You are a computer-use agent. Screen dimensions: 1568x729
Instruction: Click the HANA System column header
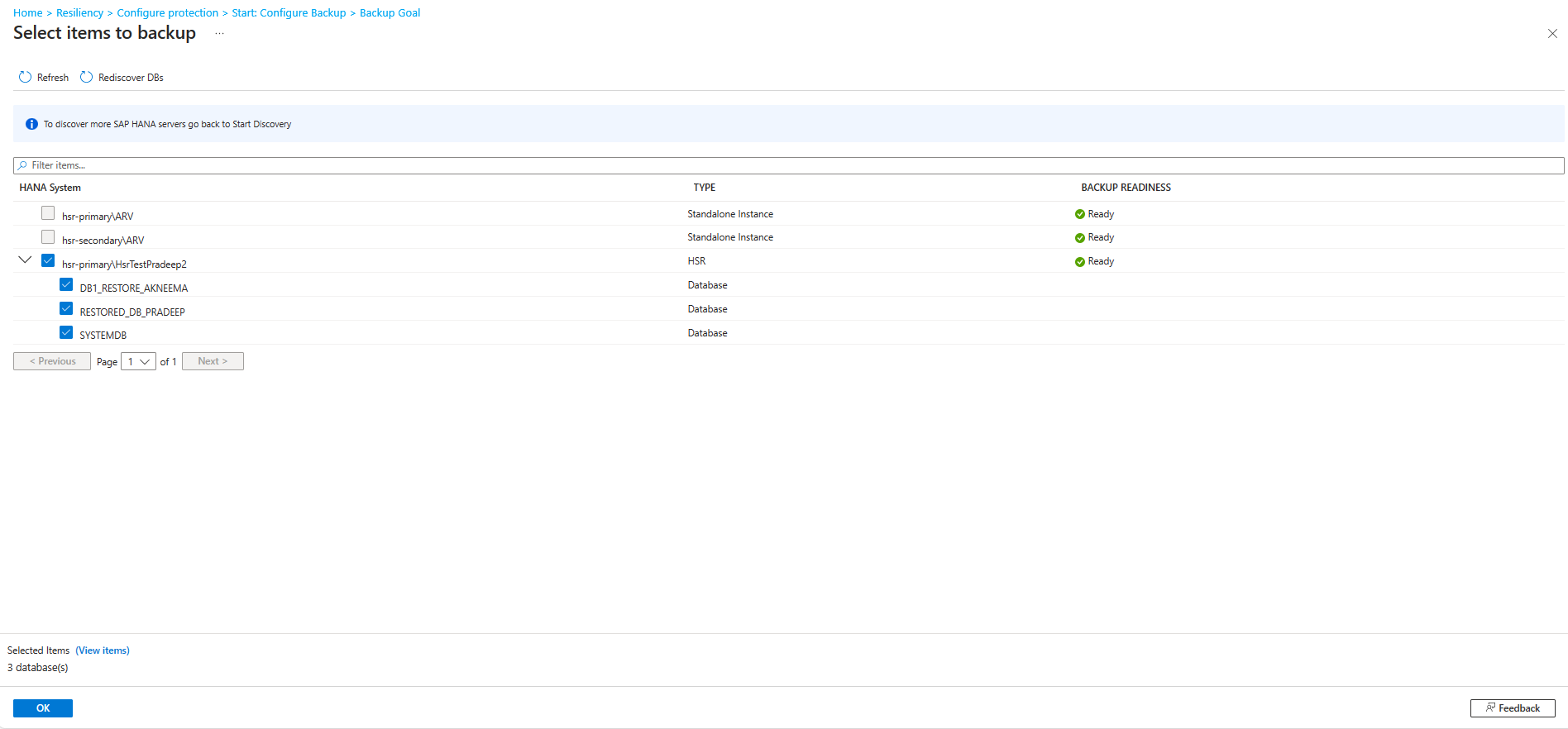point(50,188)
